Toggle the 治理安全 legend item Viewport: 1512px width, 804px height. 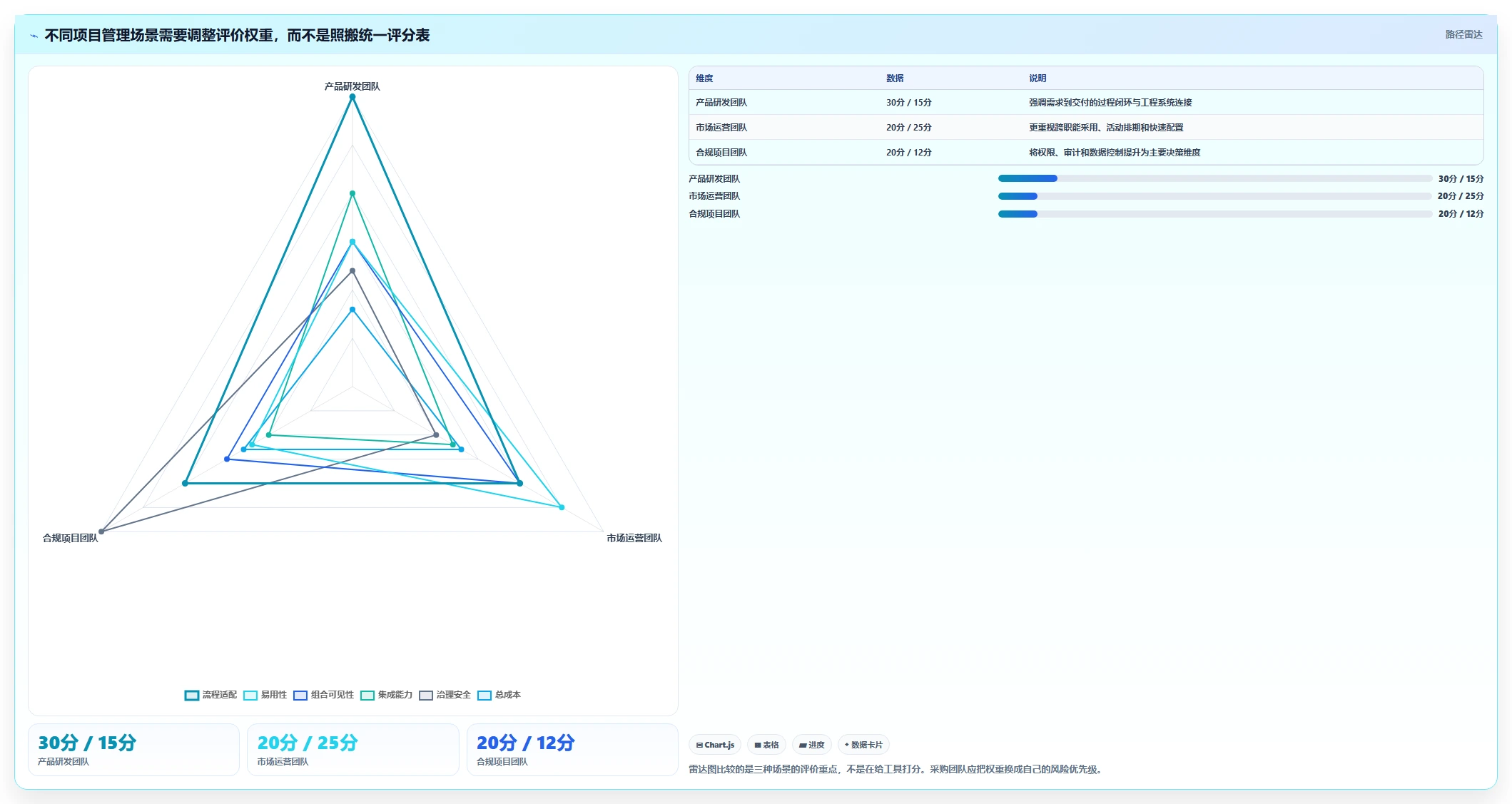click(x=445, y=696)
